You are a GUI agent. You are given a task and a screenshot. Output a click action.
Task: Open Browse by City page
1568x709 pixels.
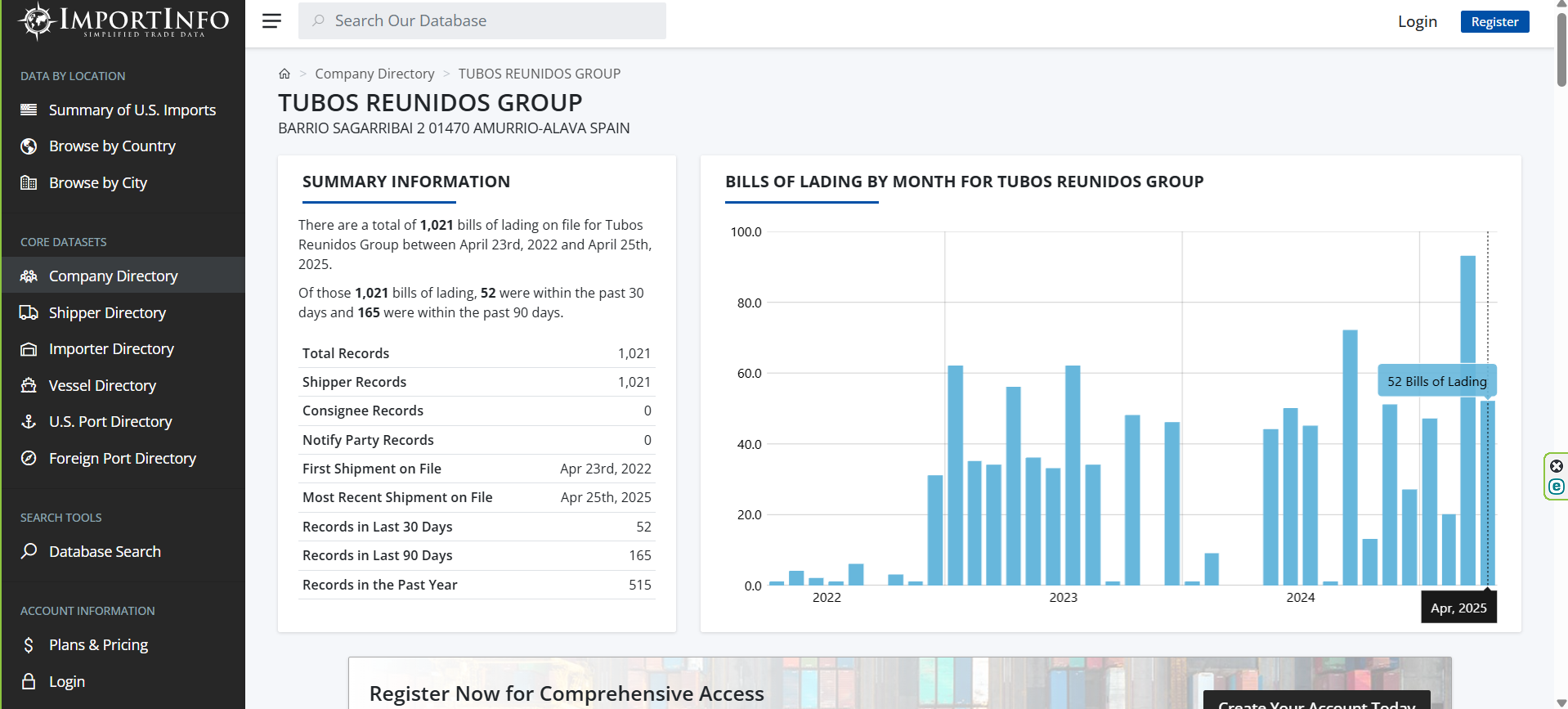click(98, 182)
